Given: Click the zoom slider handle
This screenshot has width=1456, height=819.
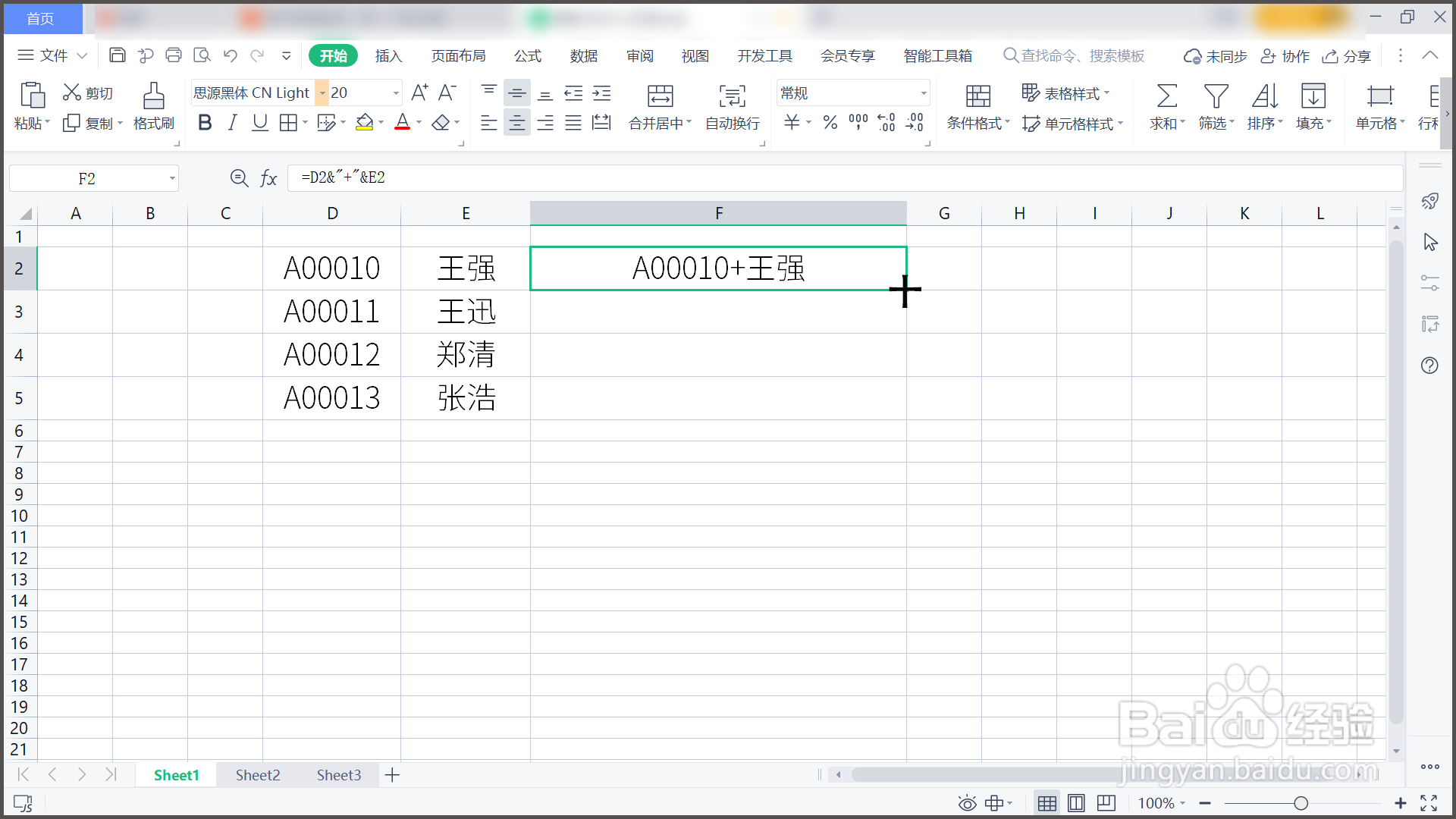Looking at the screenshot, I should click(x=1301, y=803).
